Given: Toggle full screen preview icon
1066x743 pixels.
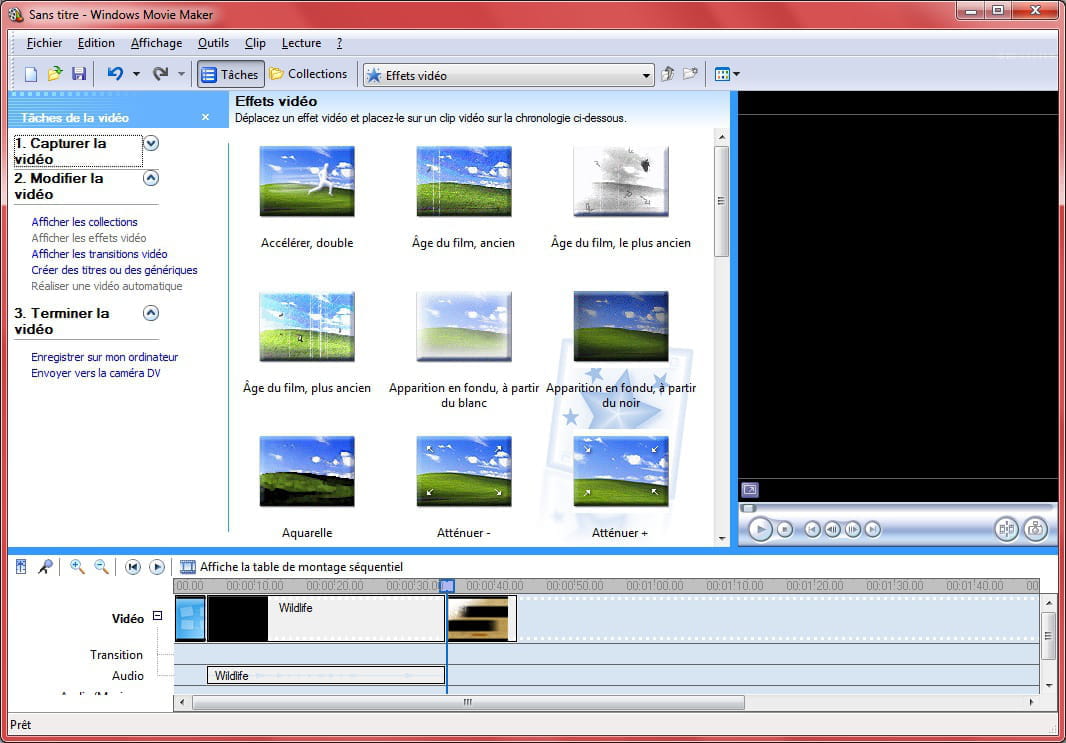Looking at the screenshot, I should click(749, 489).
